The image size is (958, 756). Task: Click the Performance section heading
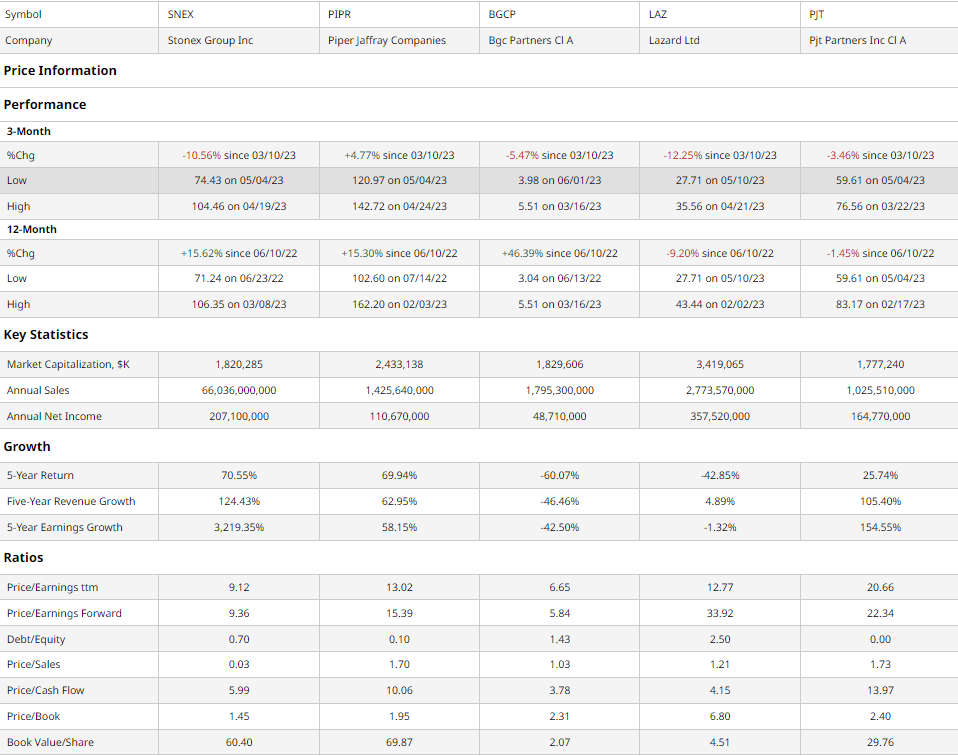coord(45,105)
